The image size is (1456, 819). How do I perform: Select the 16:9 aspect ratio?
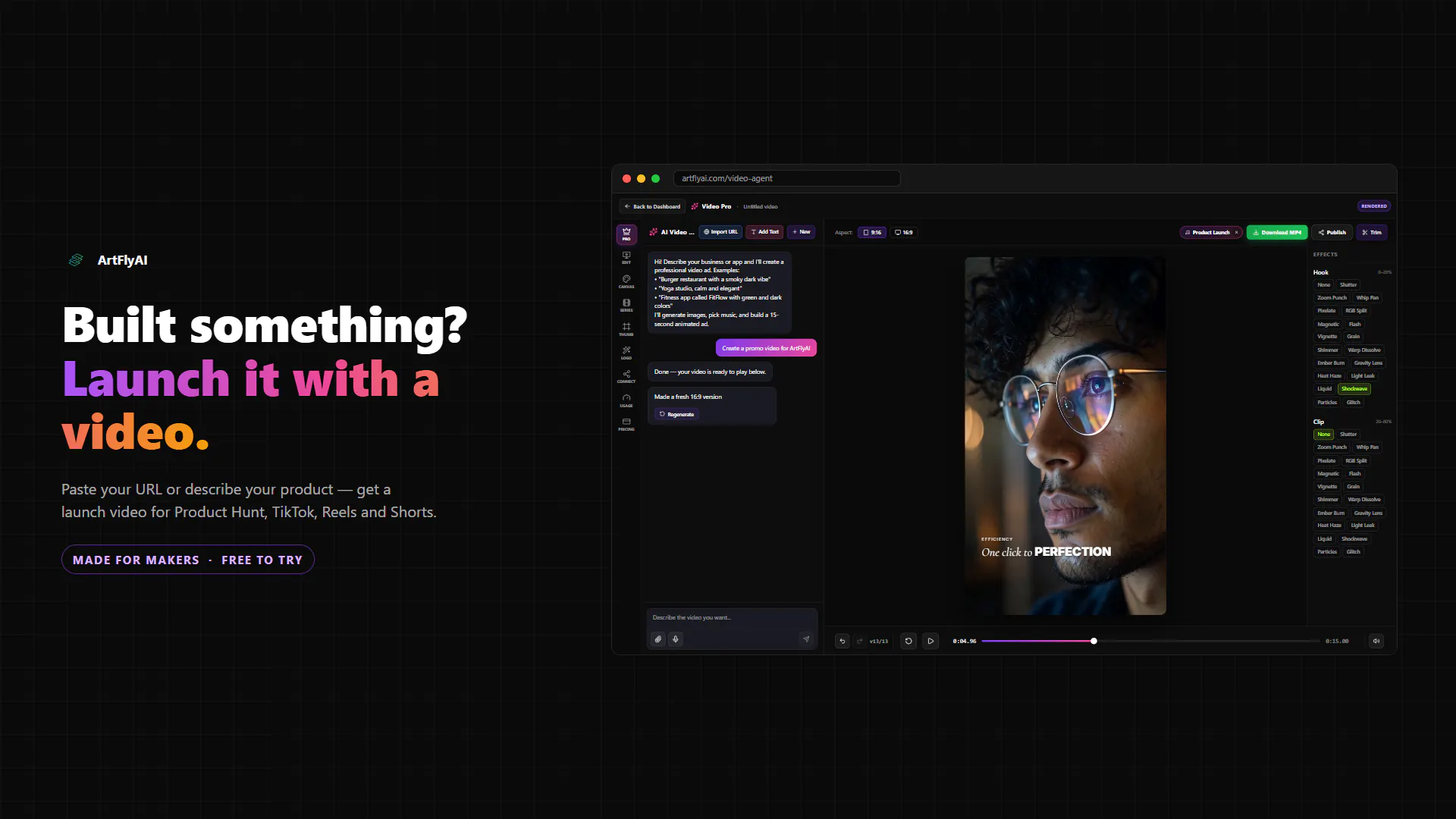click(904, 233)
